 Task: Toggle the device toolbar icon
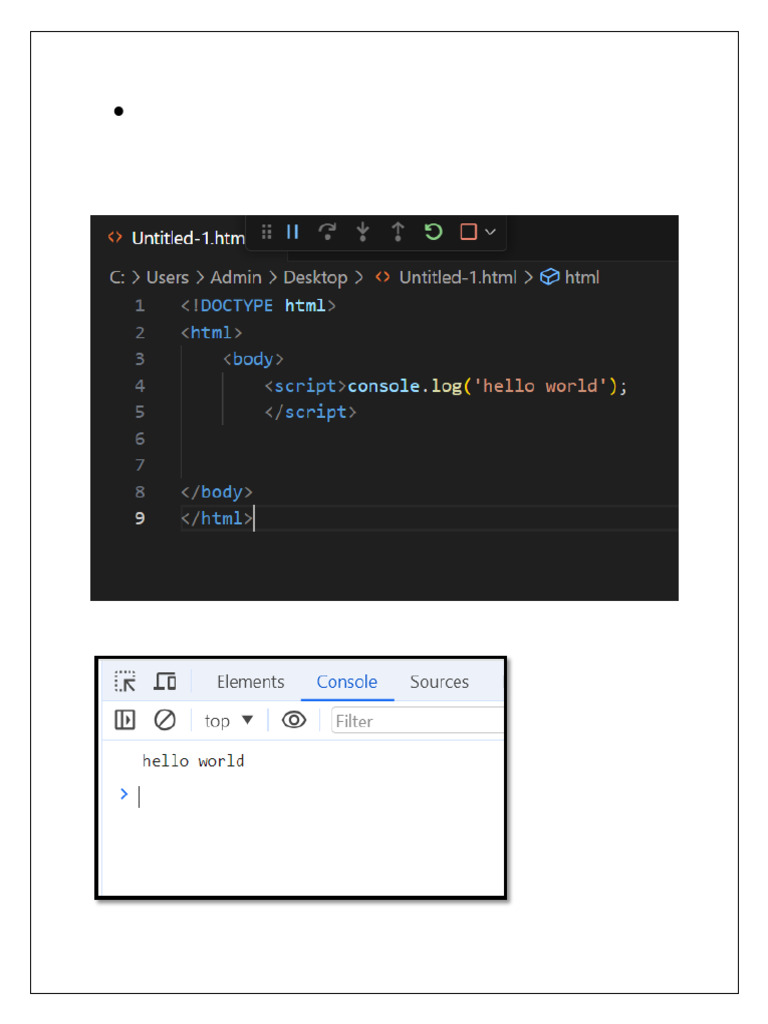click(165, 682)
